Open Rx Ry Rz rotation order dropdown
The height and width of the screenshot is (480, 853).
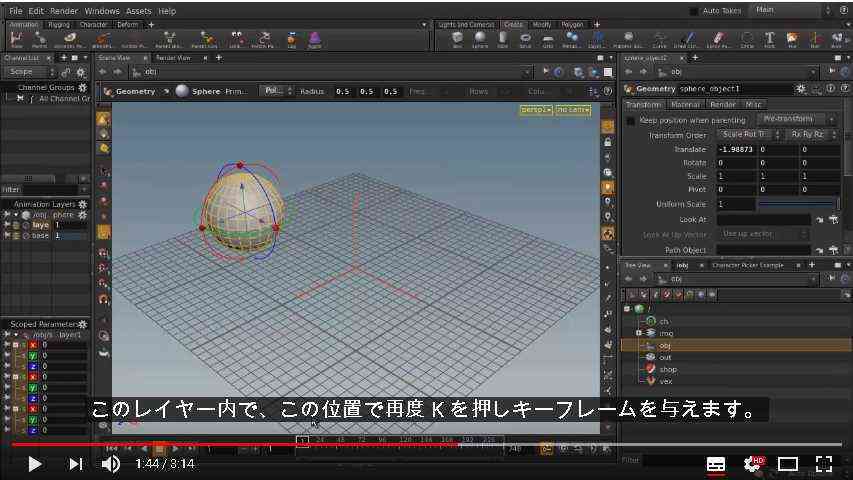(812, 134)
